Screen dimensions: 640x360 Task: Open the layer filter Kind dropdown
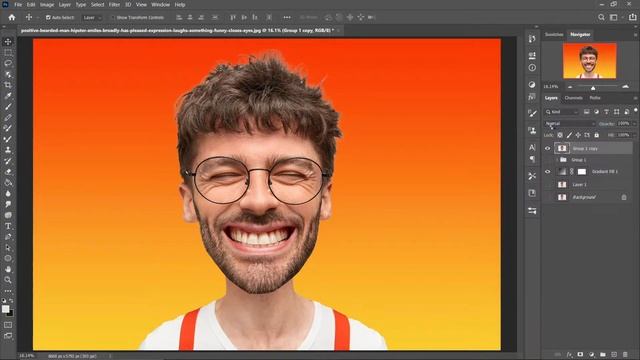click(562, 112)
